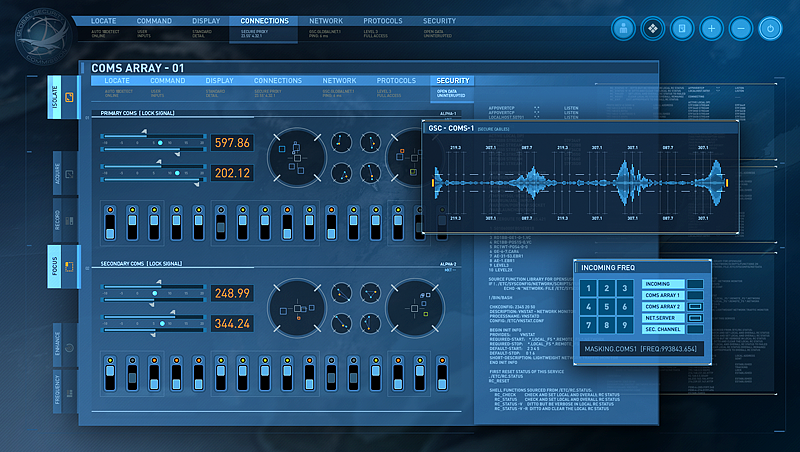800x452 pixels.
Task: Switch to the Network tab in top menu
Action: point(328,20)
